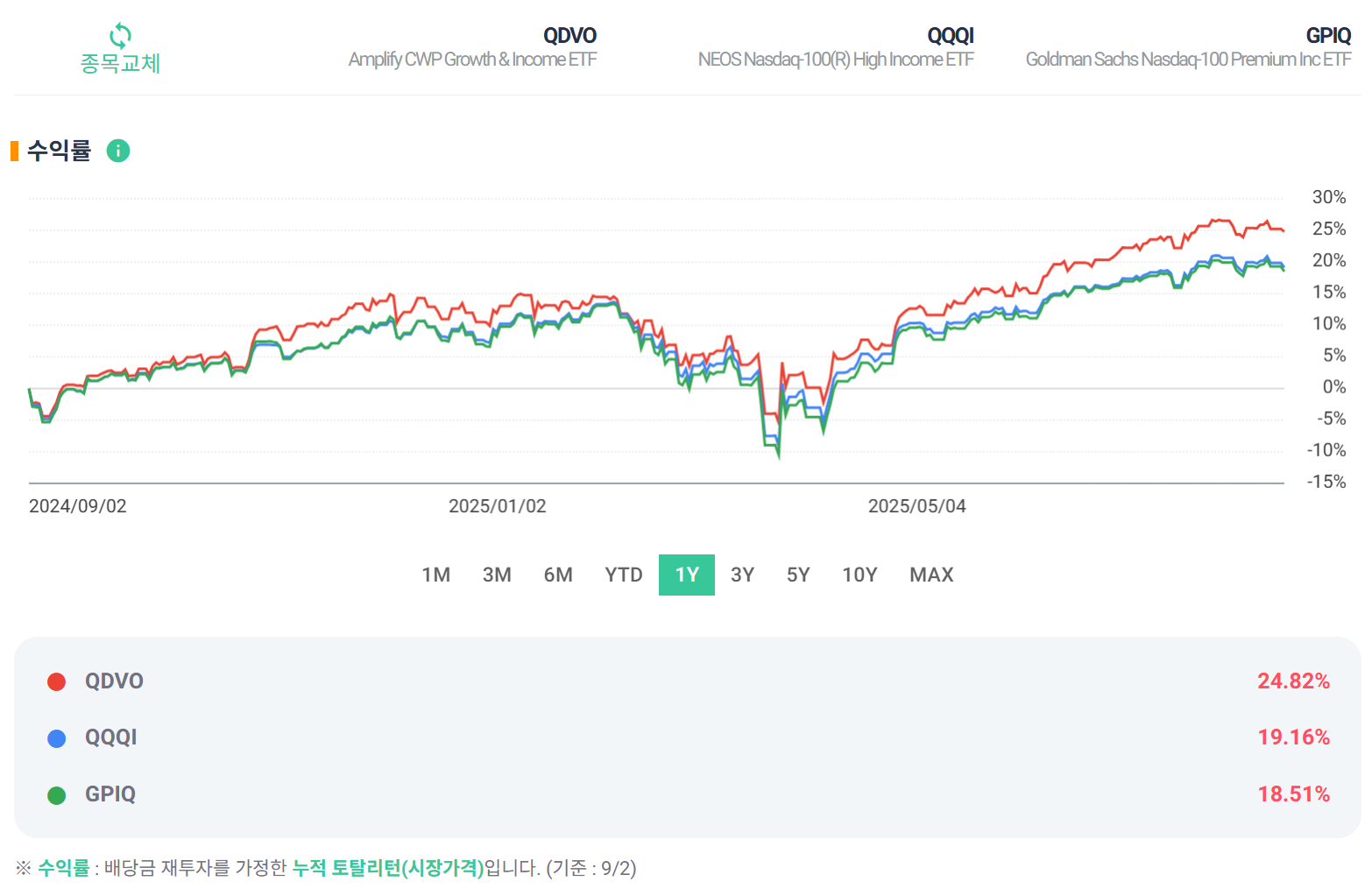Click the 2025/01/02 axis date label
The image size is (1372, 896).
(x=498, y=506)
